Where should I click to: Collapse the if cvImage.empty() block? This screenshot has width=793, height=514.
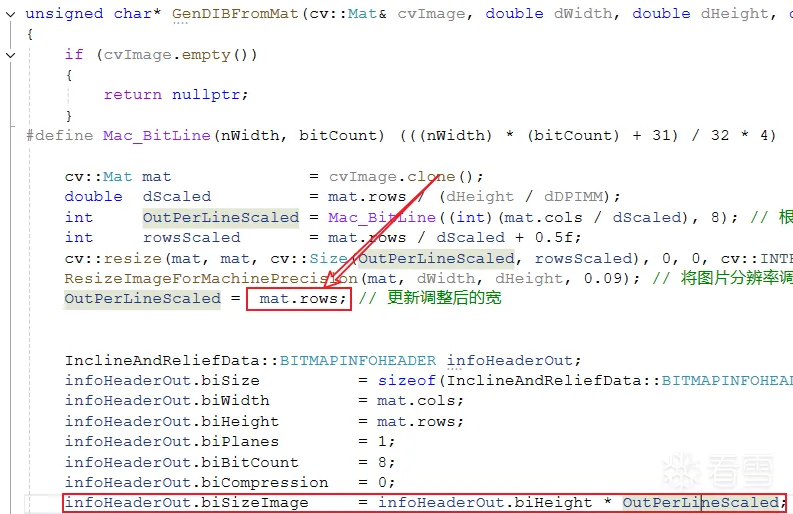tap(10, 55)
